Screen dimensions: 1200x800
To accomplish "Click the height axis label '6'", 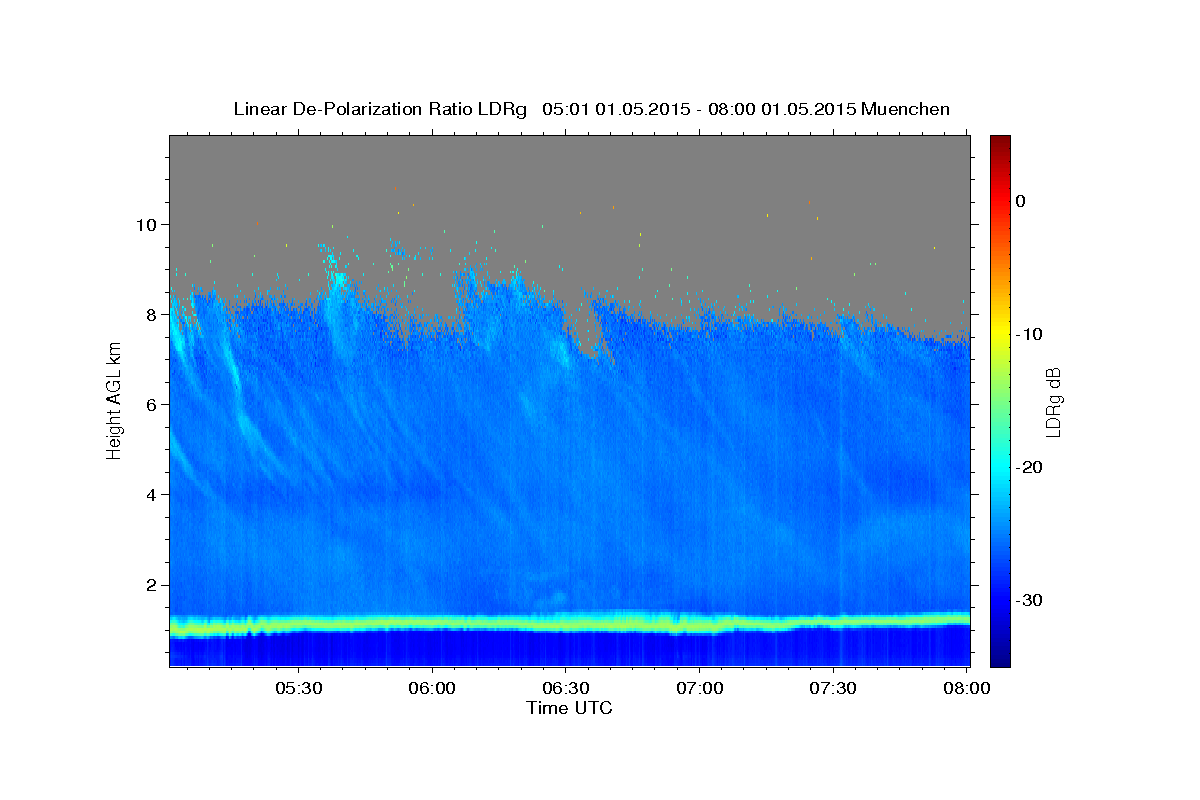I will (153, 404).
